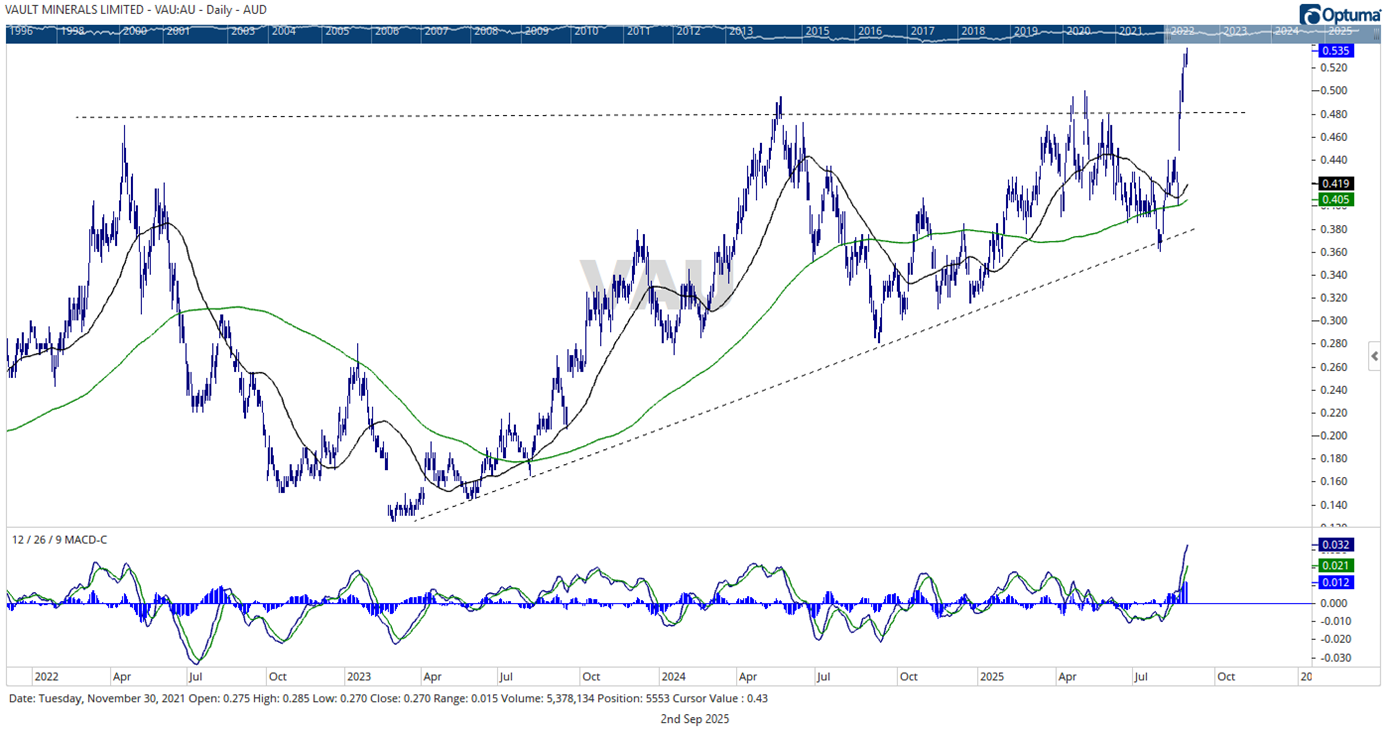Select 2010 in the top timeline navigator
Screen dimensions: 1387x738
coord(586,31)
